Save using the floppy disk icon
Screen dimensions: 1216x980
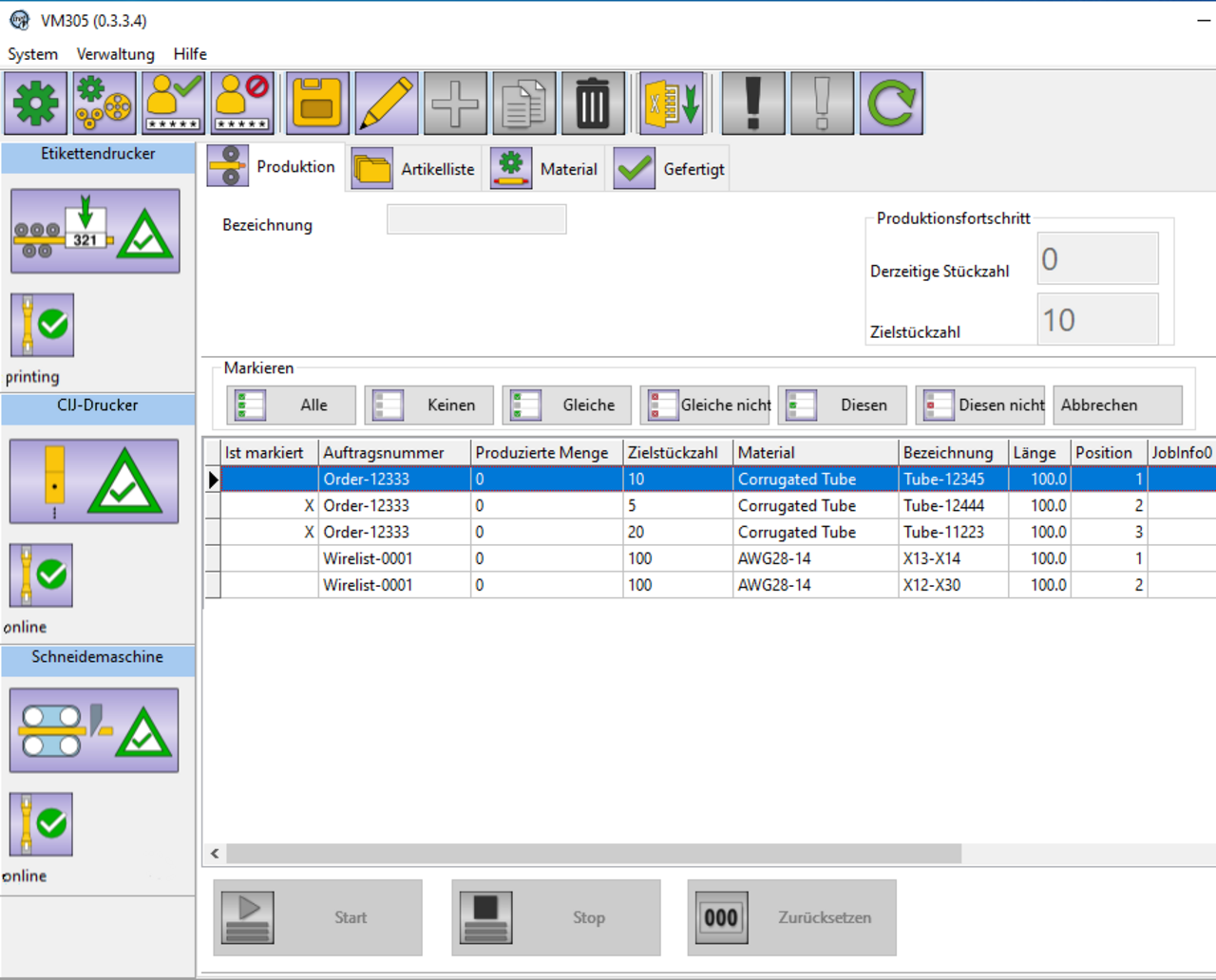[x=317, y=103]
